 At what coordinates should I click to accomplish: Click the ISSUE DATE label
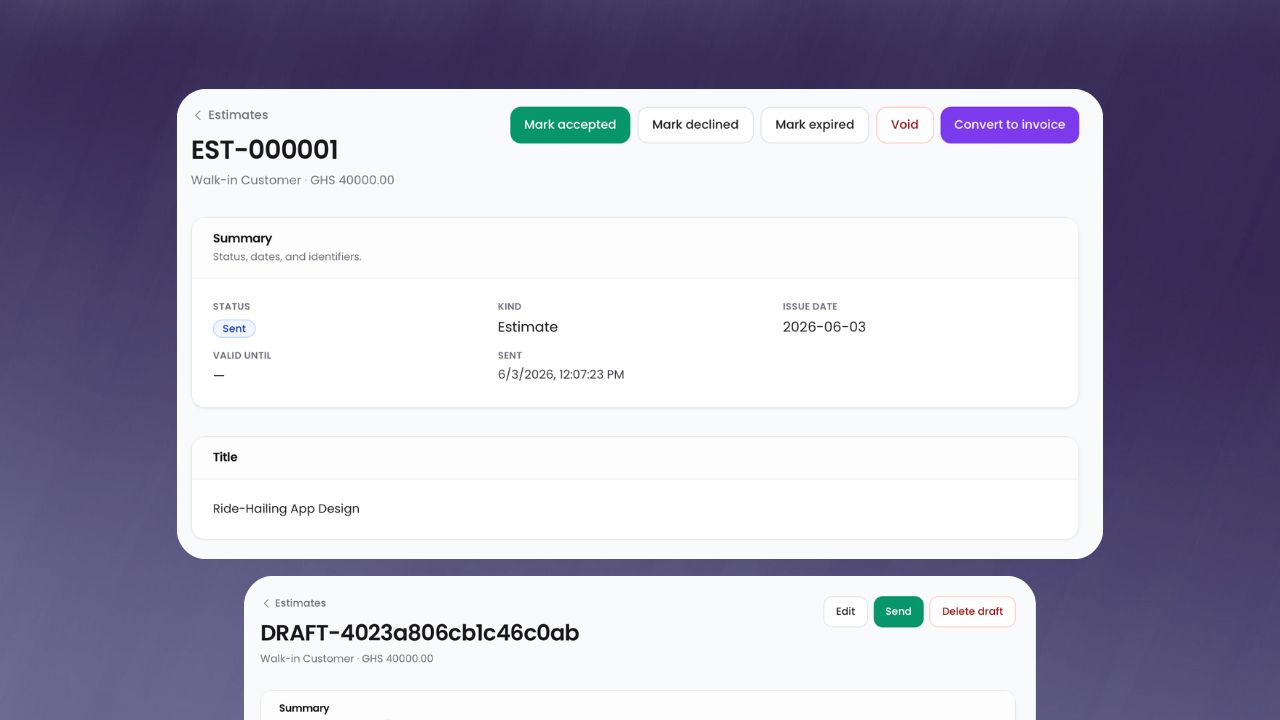[810, 307]
